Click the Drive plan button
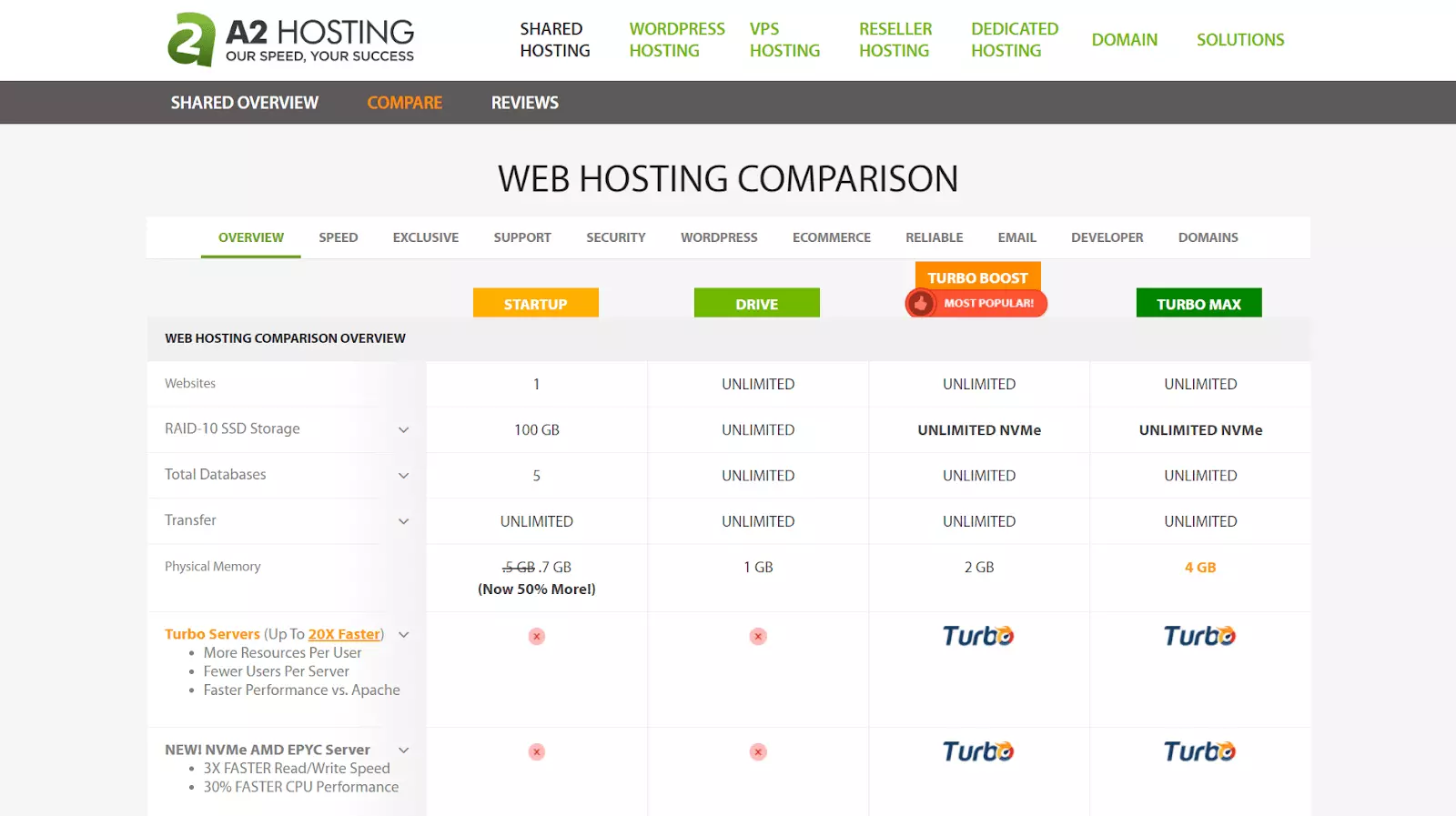Image resolution: width=1456 pixels, height=816 pixels. (757, 303)
